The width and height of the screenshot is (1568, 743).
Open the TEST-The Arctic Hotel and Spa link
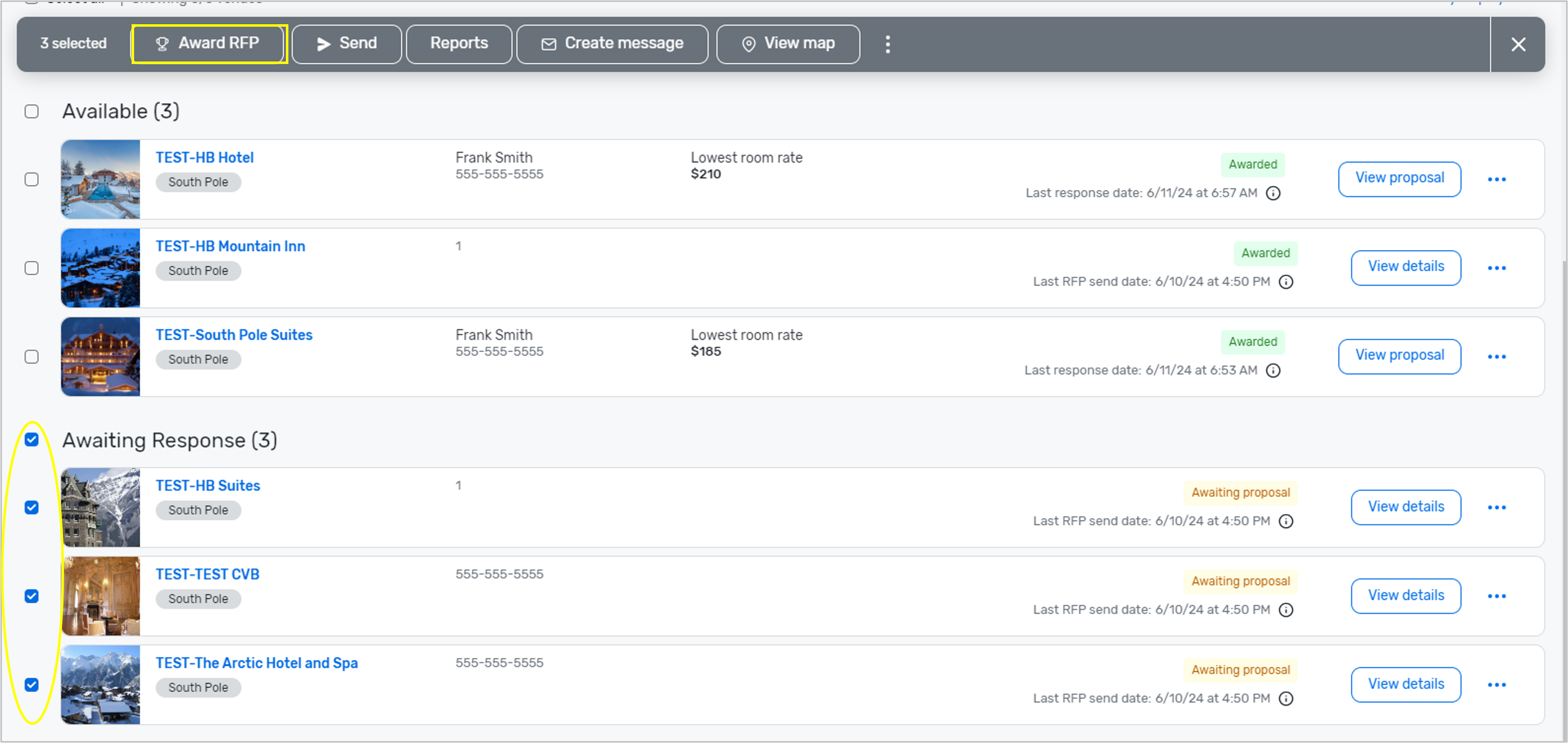pos(256,663)
